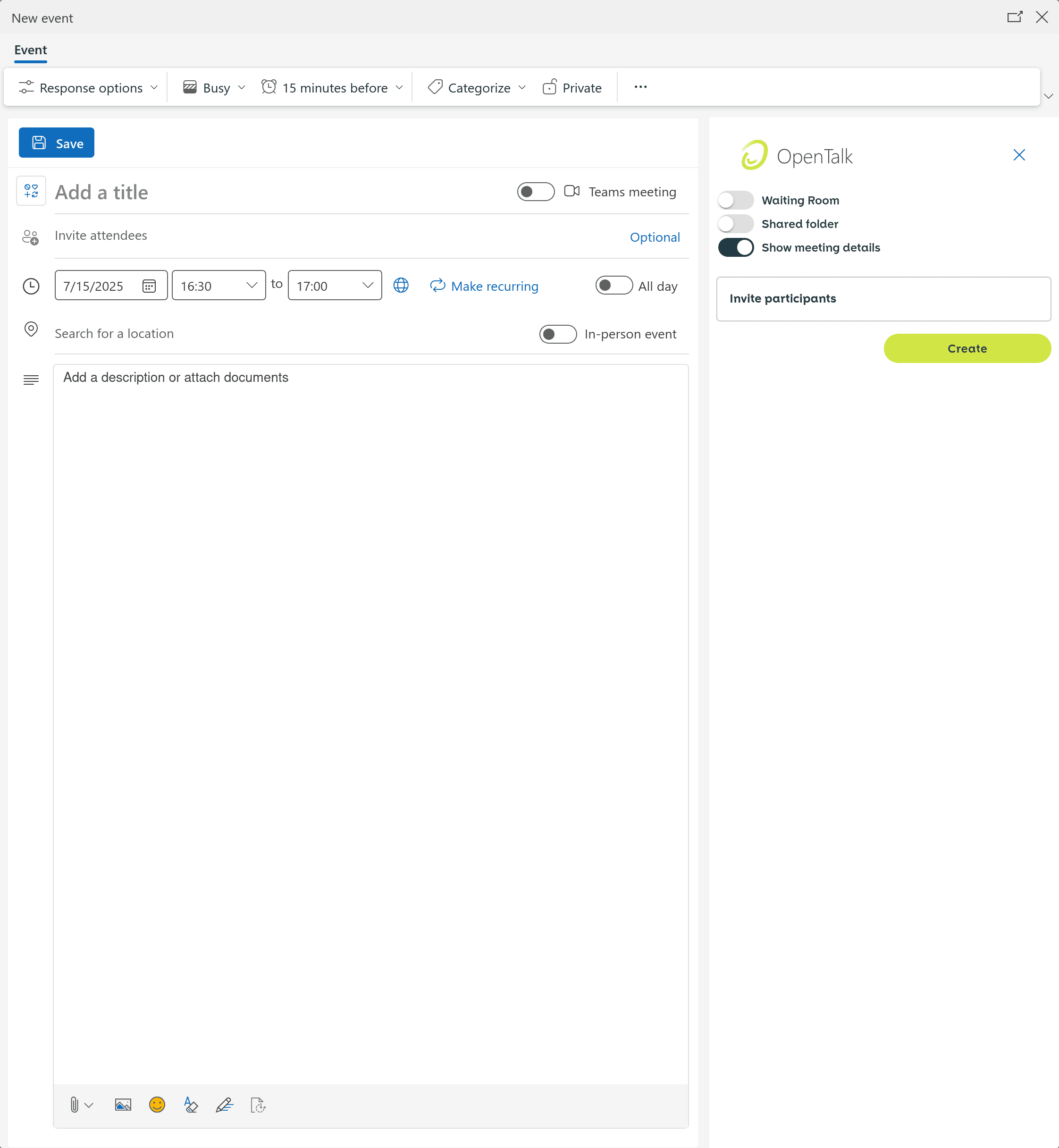Toggle the All day switch
The height and width of the screenshot is (1148, 1059).
pos(614,286)
